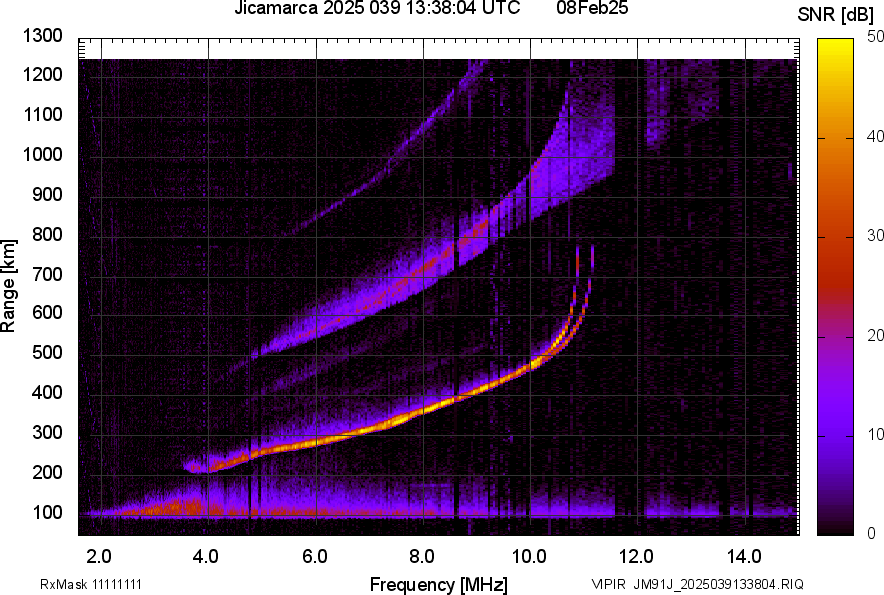Click the 6.0 frequency tick label
The height and width of the screenshot is (595, 884).
click(315, 557)
